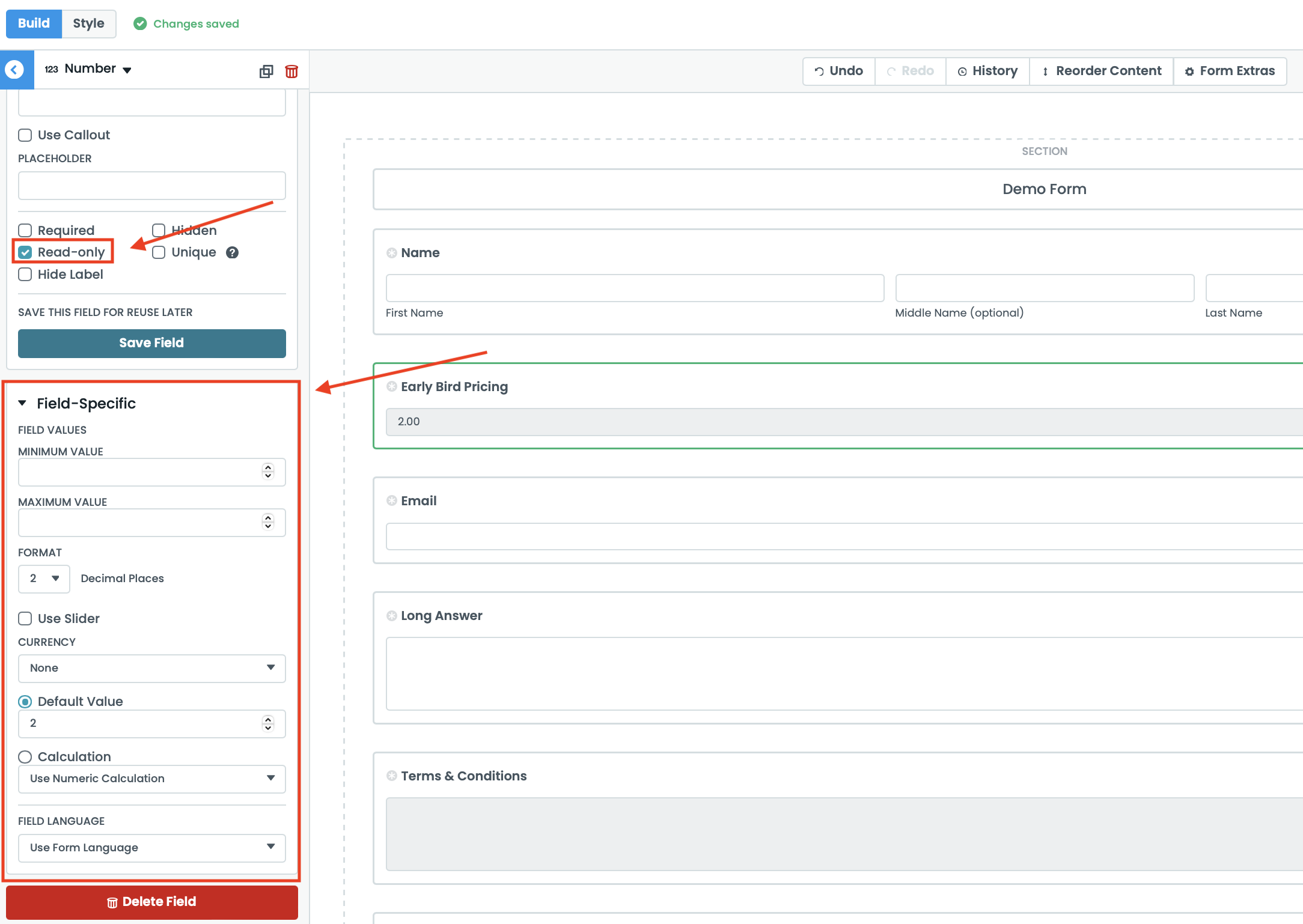Screen dimensions: 1303x924
Task: Click the back arrow icon
Action: [x=14, y=70]
